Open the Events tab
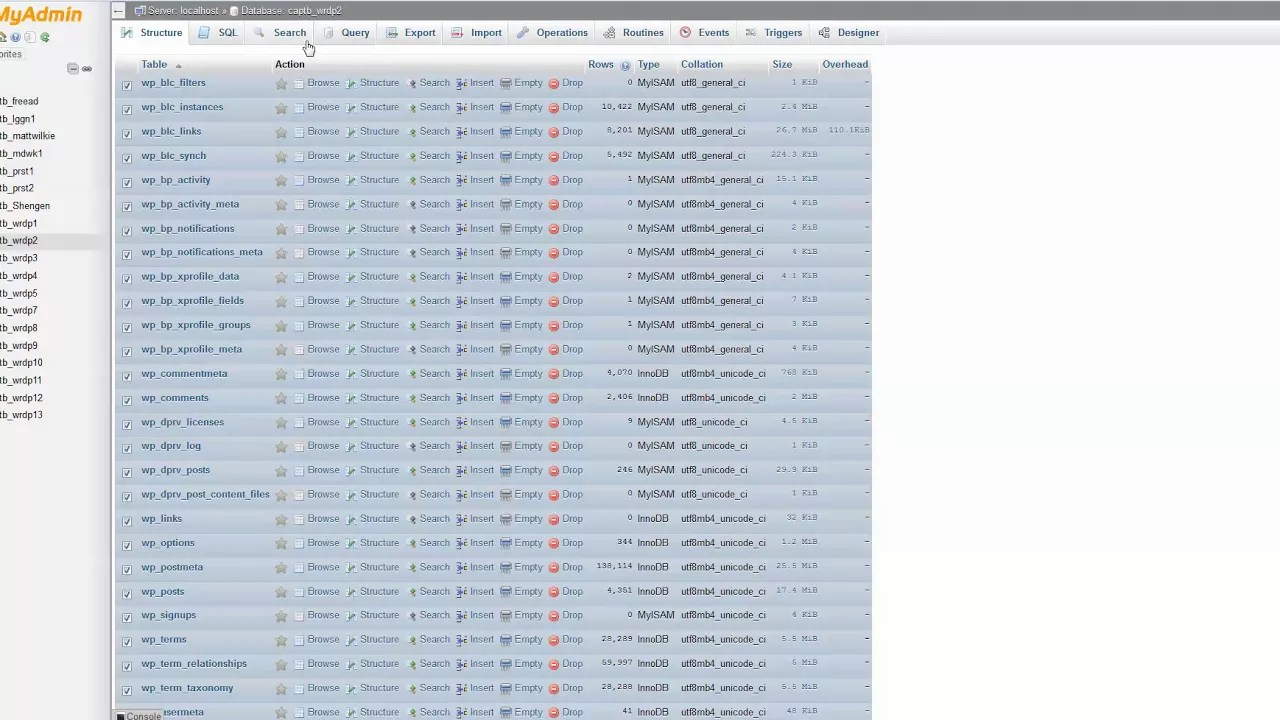Viewport: 1280px width, 720px height. (x=705, y=33)
